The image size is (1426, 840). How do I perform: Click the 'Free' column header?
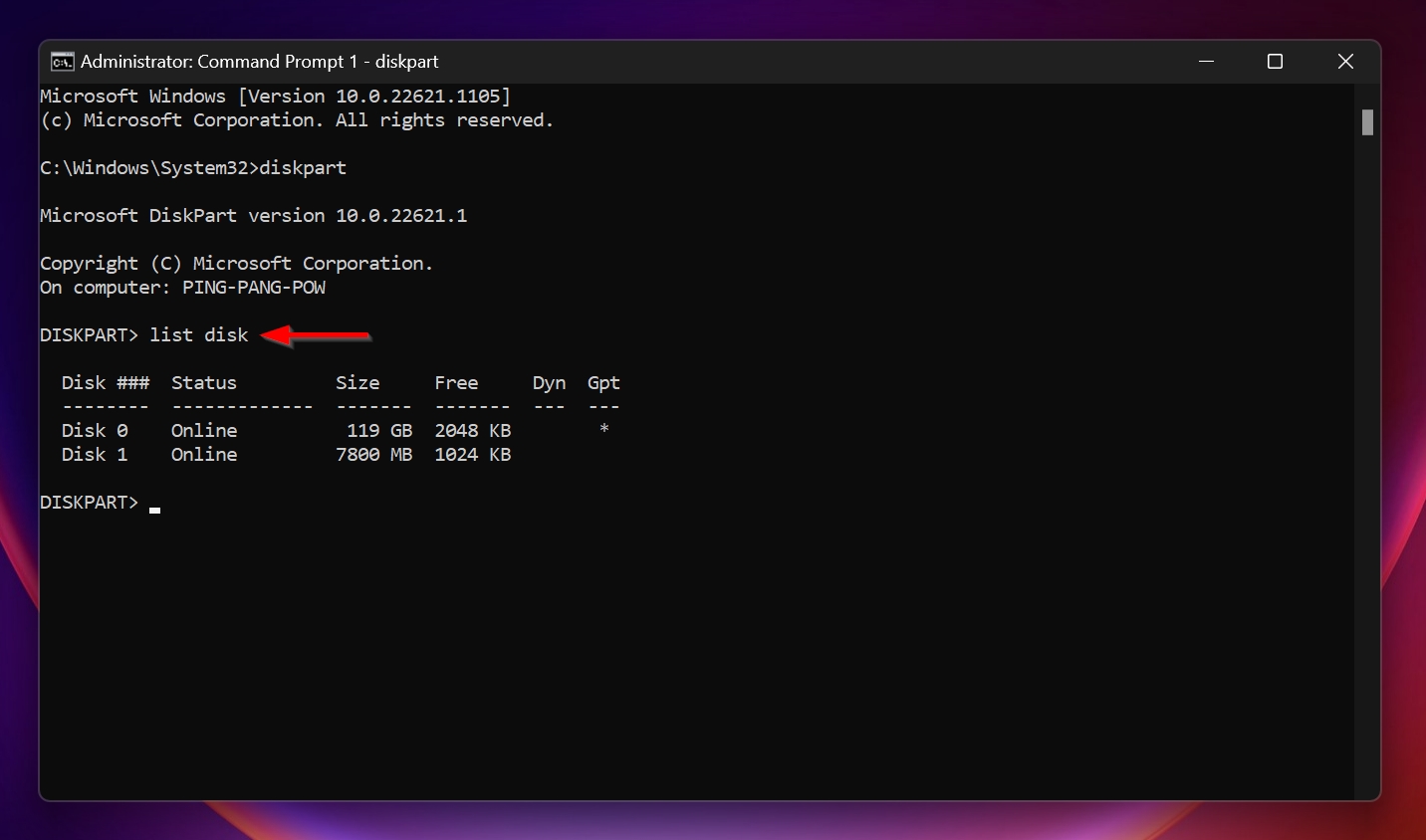click(x=456, y=383)
